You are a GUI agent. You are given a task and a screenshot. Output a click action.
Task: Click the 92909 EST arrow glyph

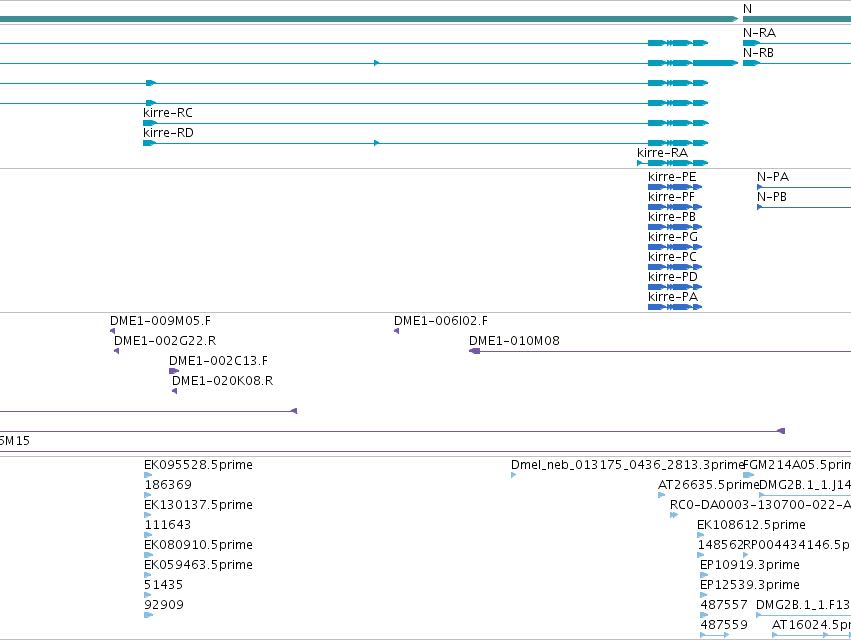(x=148, y=615)
